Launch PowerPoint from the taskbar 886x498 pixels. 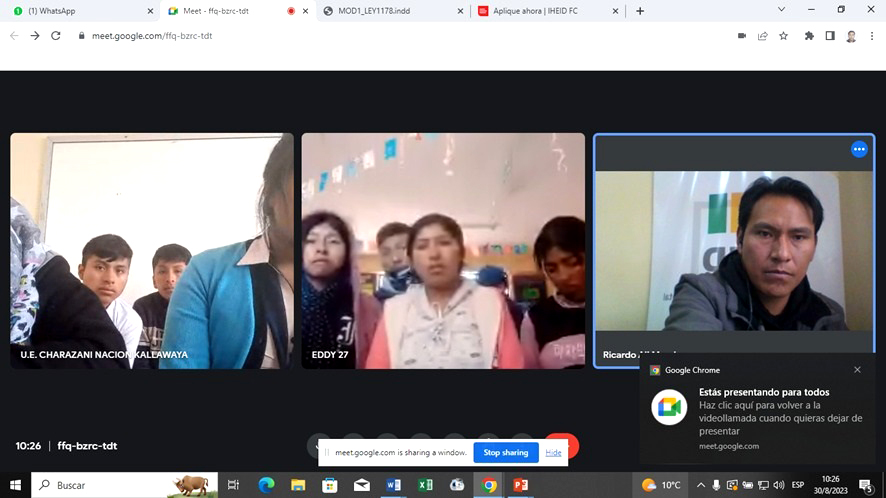point(520,485)
